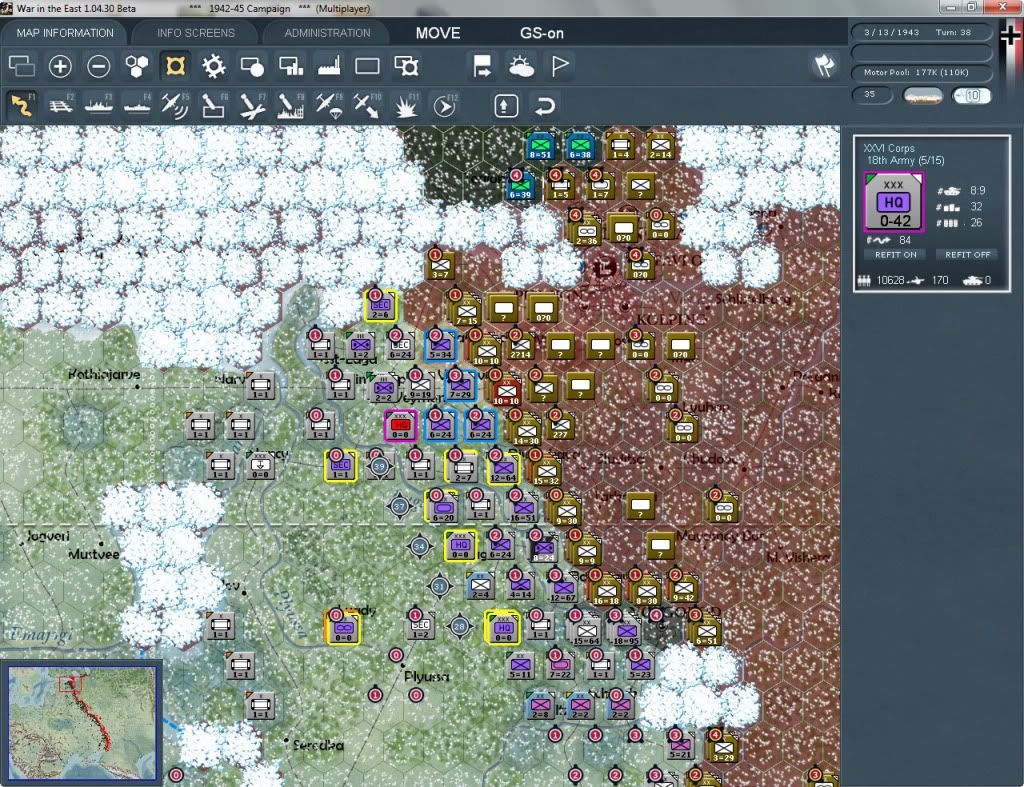Click the REFIT OFF button
This screenshot has height=787, width=1024.
tap(967, 255)
